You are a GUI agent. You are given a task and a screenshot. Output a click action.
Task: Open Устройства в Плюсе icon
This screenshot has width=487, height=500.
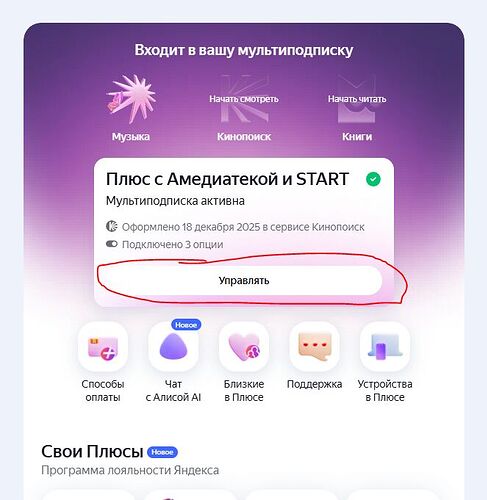click(x=385, y=347)
